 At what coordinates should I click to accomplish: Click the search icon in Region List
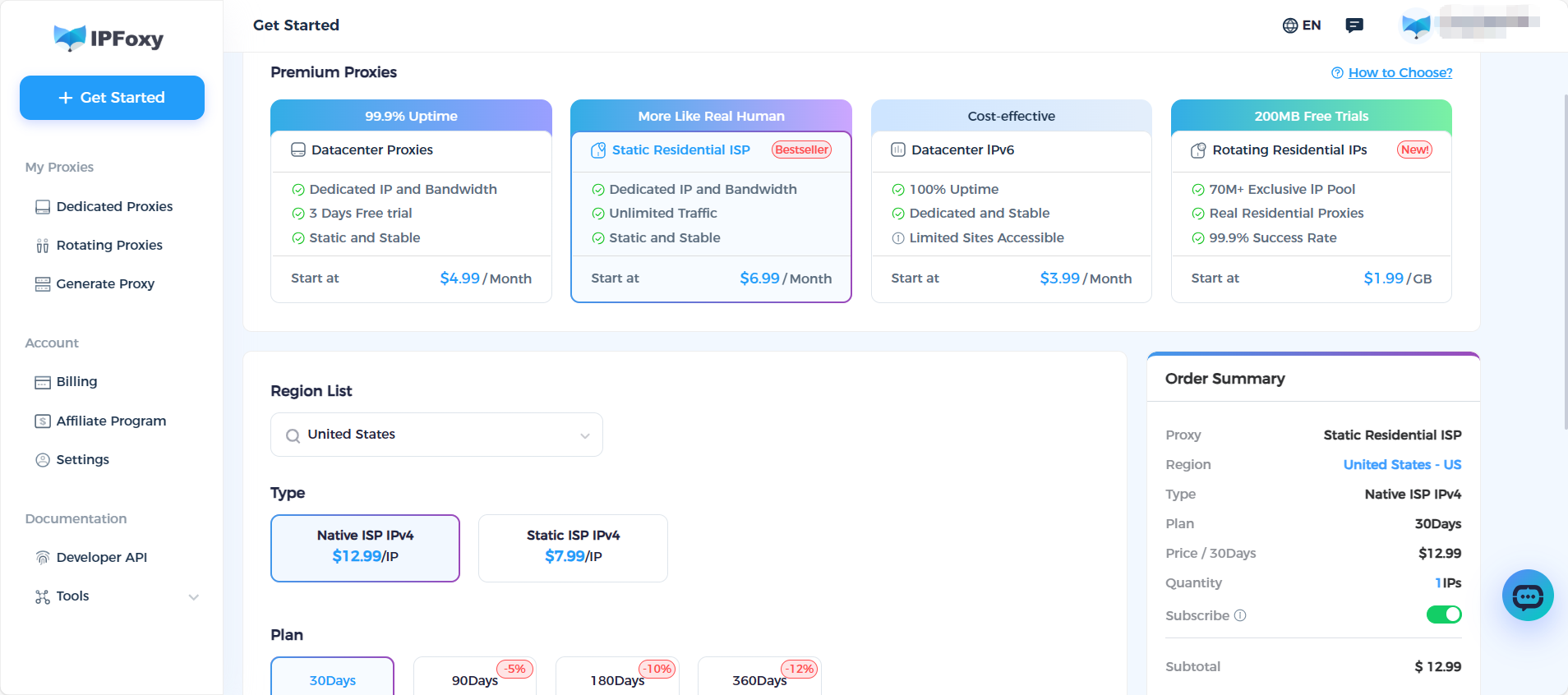[x=293, y=435]
